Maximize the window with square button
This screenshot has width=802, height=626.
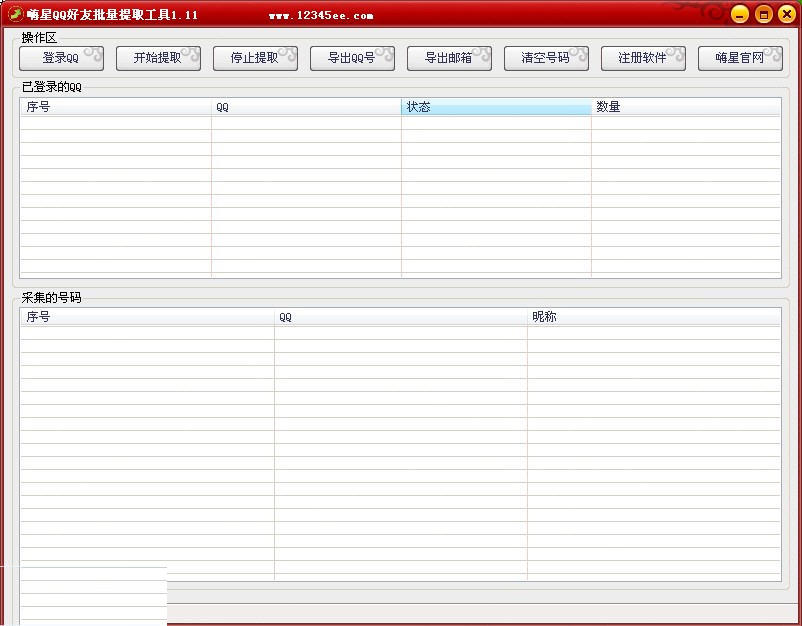click(x=764, y=14)
